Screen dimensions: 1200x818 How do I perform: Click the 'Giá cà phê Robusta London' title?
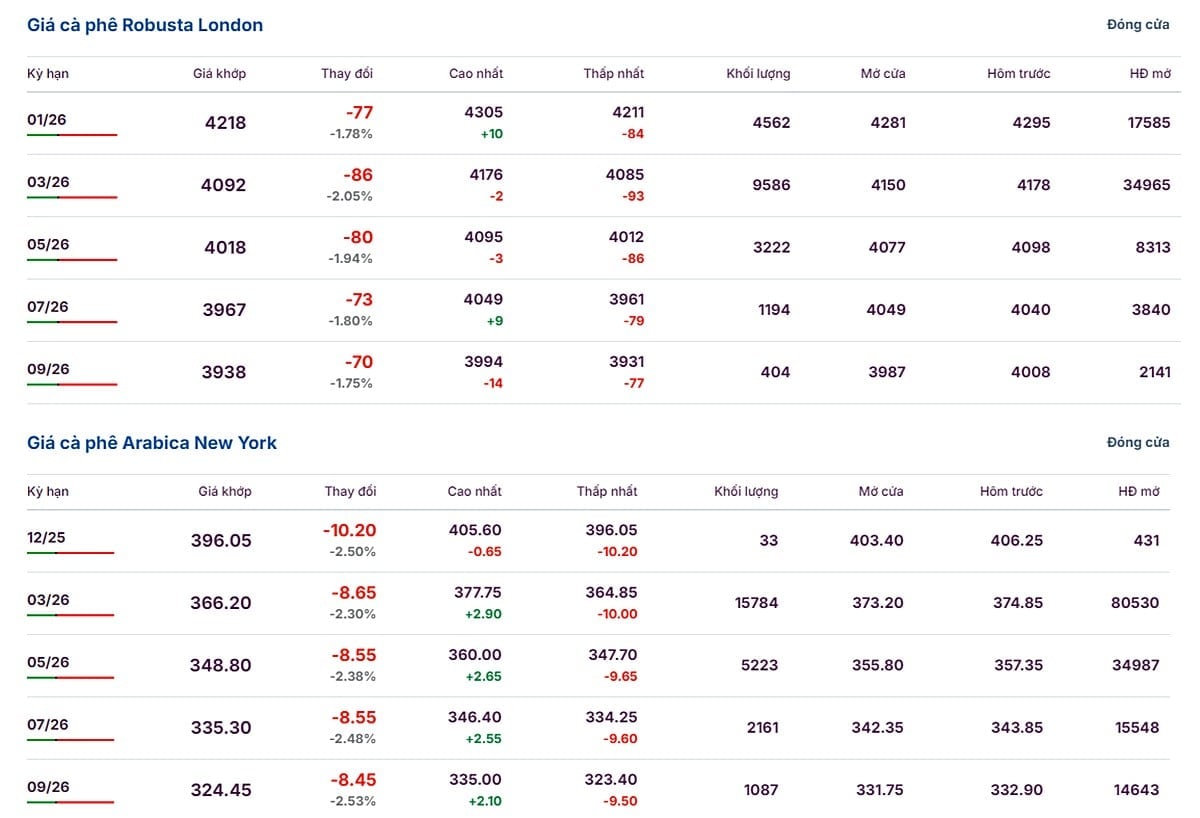145,25
